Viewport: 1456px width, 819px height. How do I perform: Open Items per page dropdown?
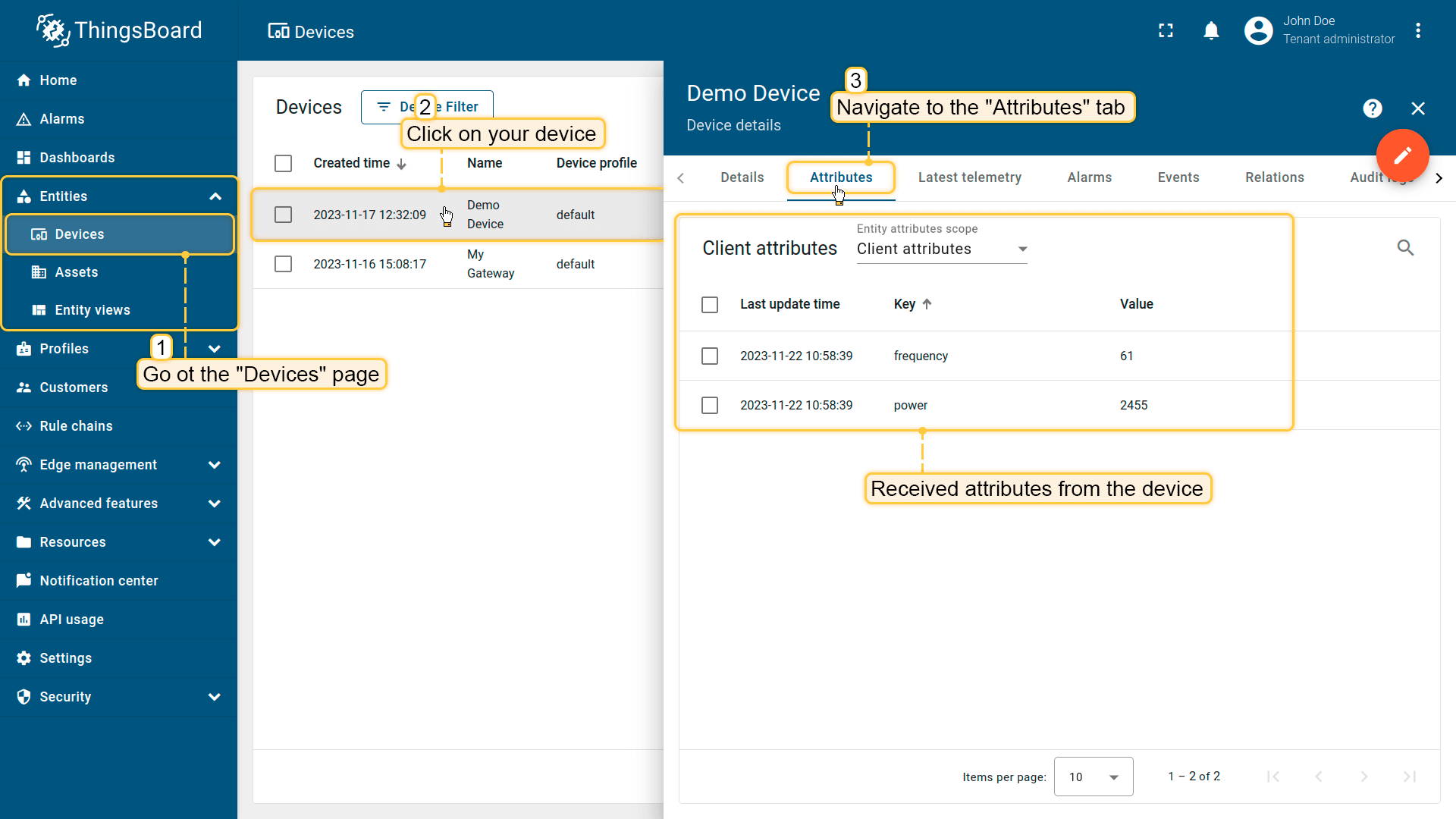click(x=1094, y=777)
